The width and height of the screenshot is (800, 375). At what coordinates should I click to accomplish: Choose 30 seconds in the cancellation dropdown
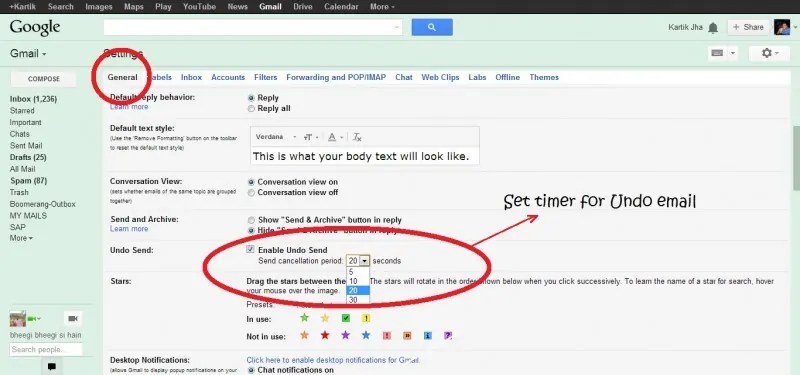point(358,300)
